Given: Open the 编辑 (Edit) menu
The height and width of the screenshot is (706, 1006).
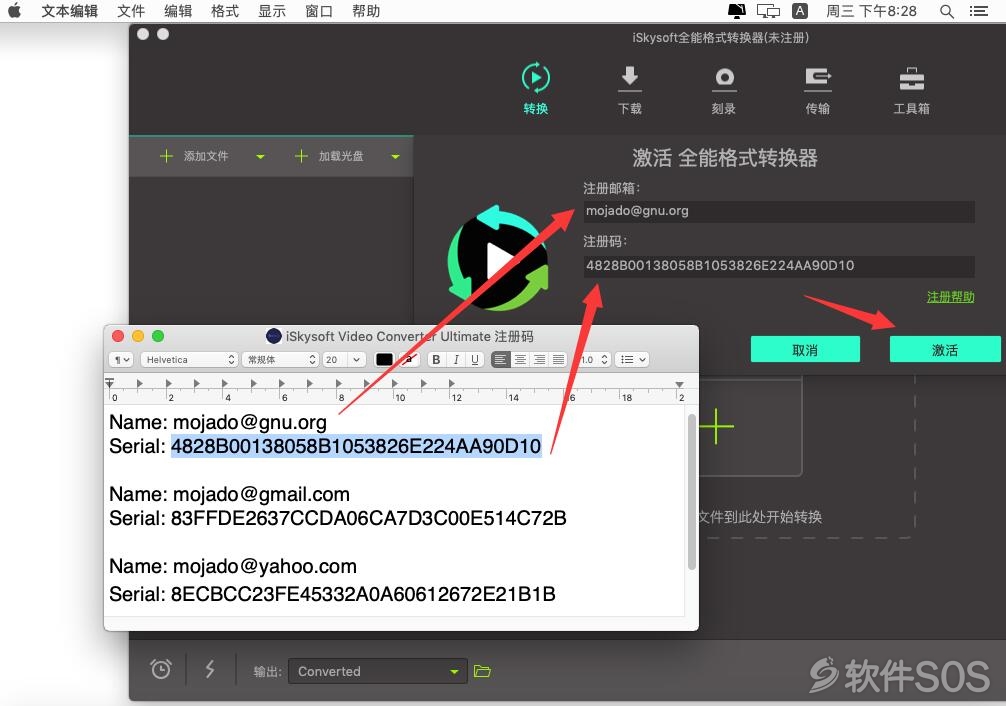Looking at the screenshot, I should [178, 11].
